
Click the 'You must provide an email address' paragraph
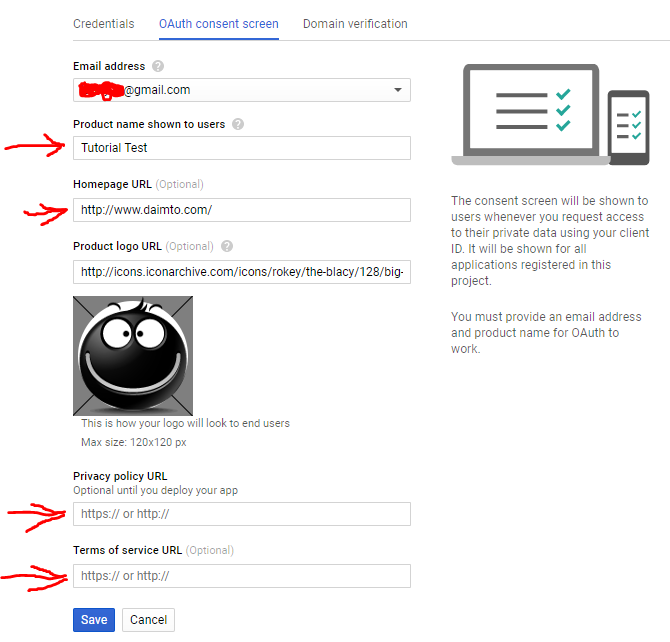click(x=547, y=333)
